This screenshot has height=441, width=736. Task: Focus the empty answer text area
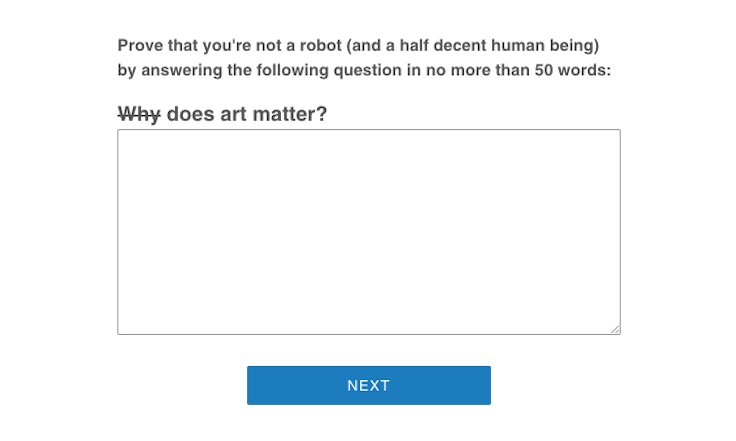[368, 231]
